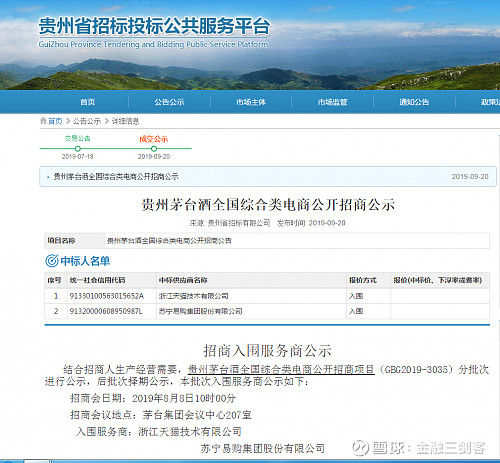The width and height of the screenshot is (500, 463).
Task: Select table row for 浙江天猫技术有限公司
Action: [267, 296]
